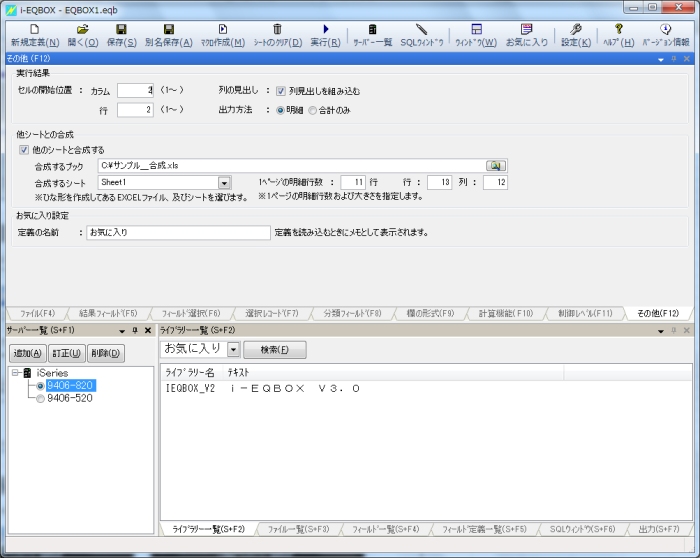Viewport: 700px width, 558px height.
Task: Close the ライブラリー一覧 (S+F2) panel
Action: (687, 330)
